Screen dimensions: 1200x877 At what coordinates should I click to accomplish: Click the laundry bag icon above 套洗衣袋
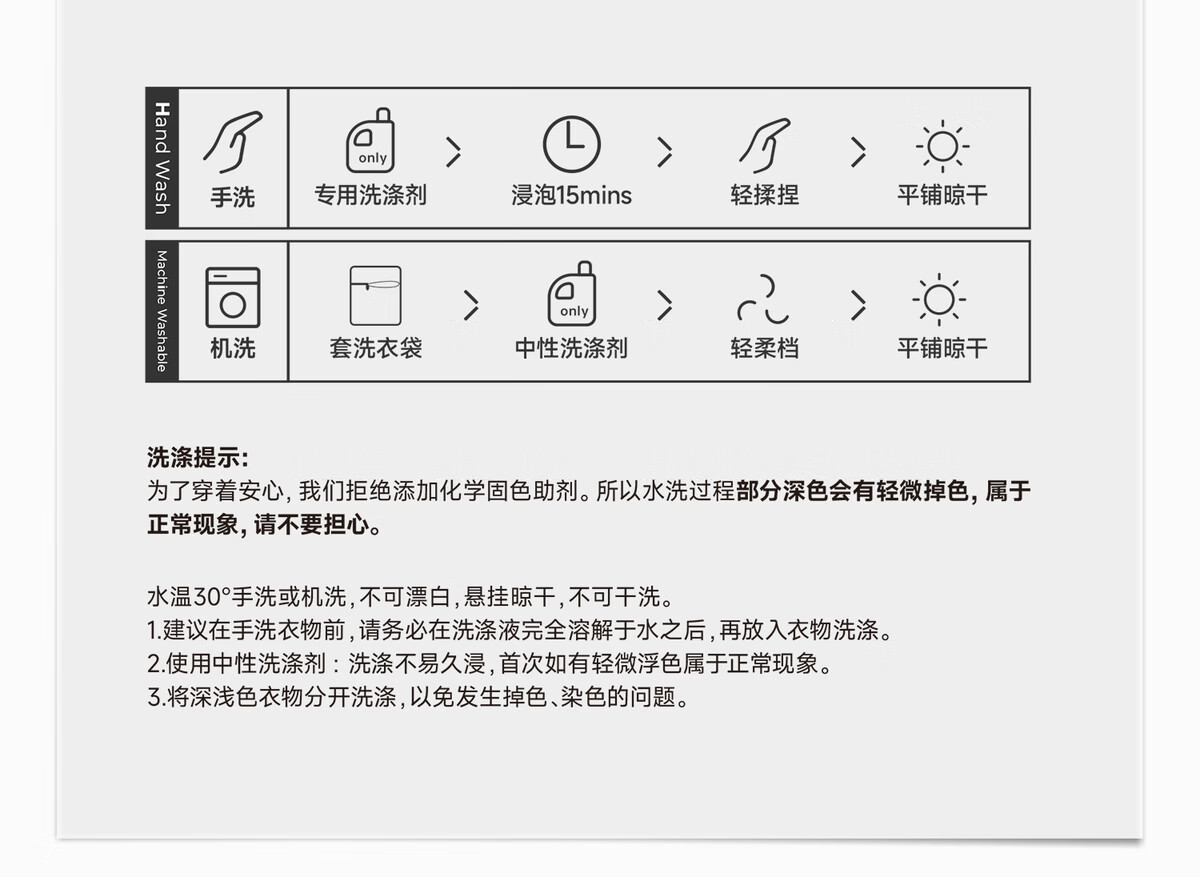pyautogui.click(x=375, y=296)
